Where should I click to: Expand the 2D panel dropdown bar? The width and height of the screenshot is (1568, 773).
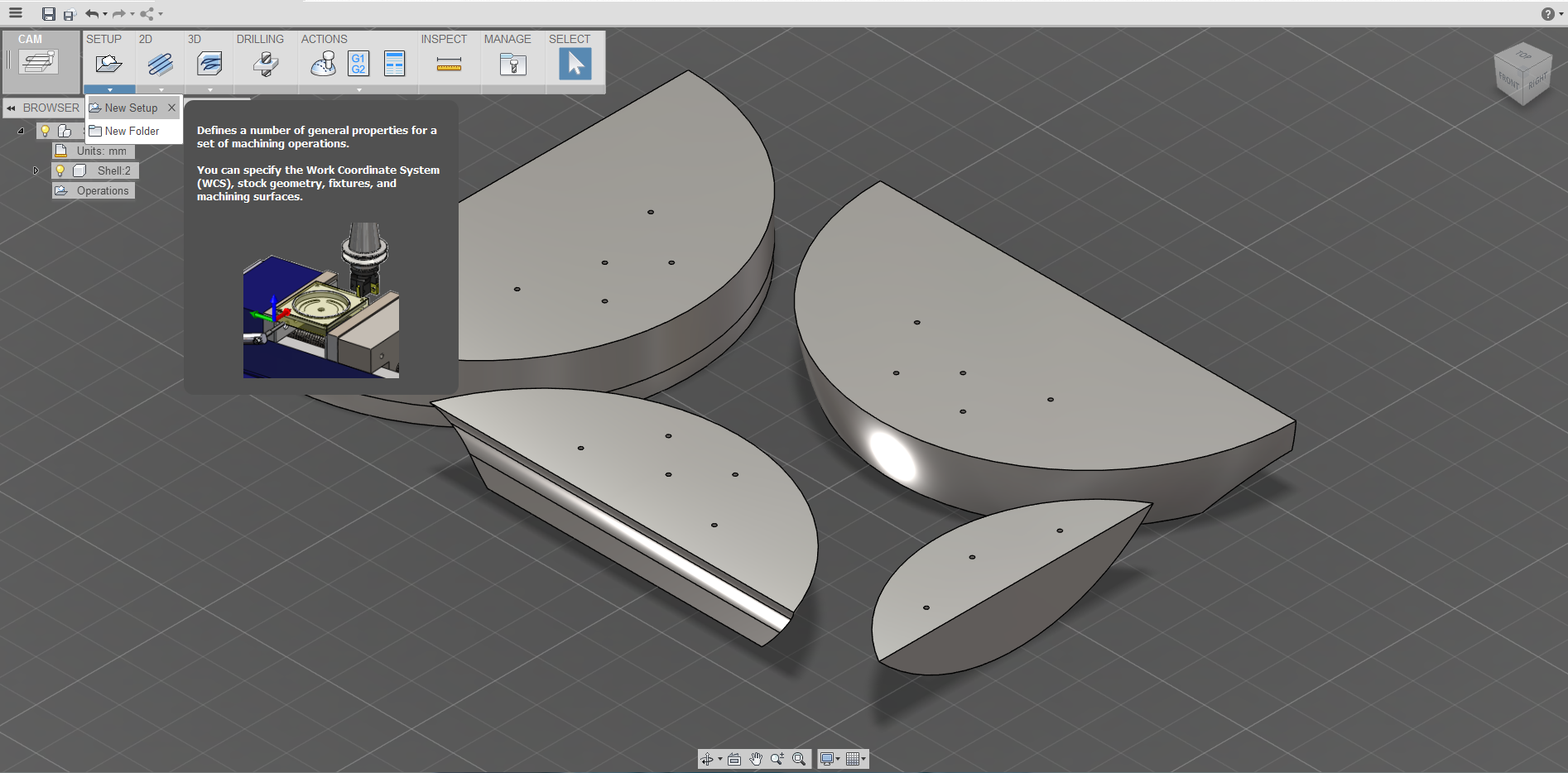click(x=161, y=89)
